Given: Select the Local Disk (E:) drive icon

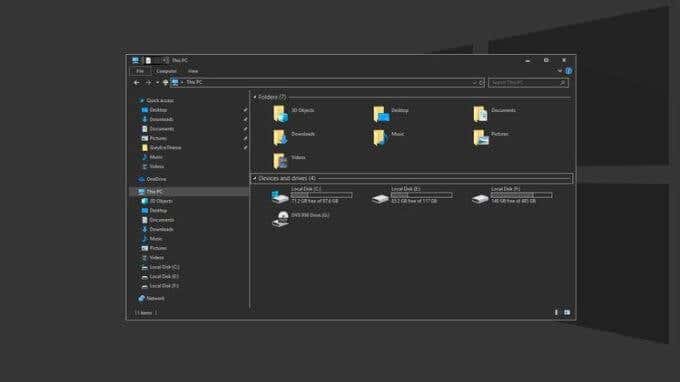Looking at the screenshot, I should pos(380,199).
